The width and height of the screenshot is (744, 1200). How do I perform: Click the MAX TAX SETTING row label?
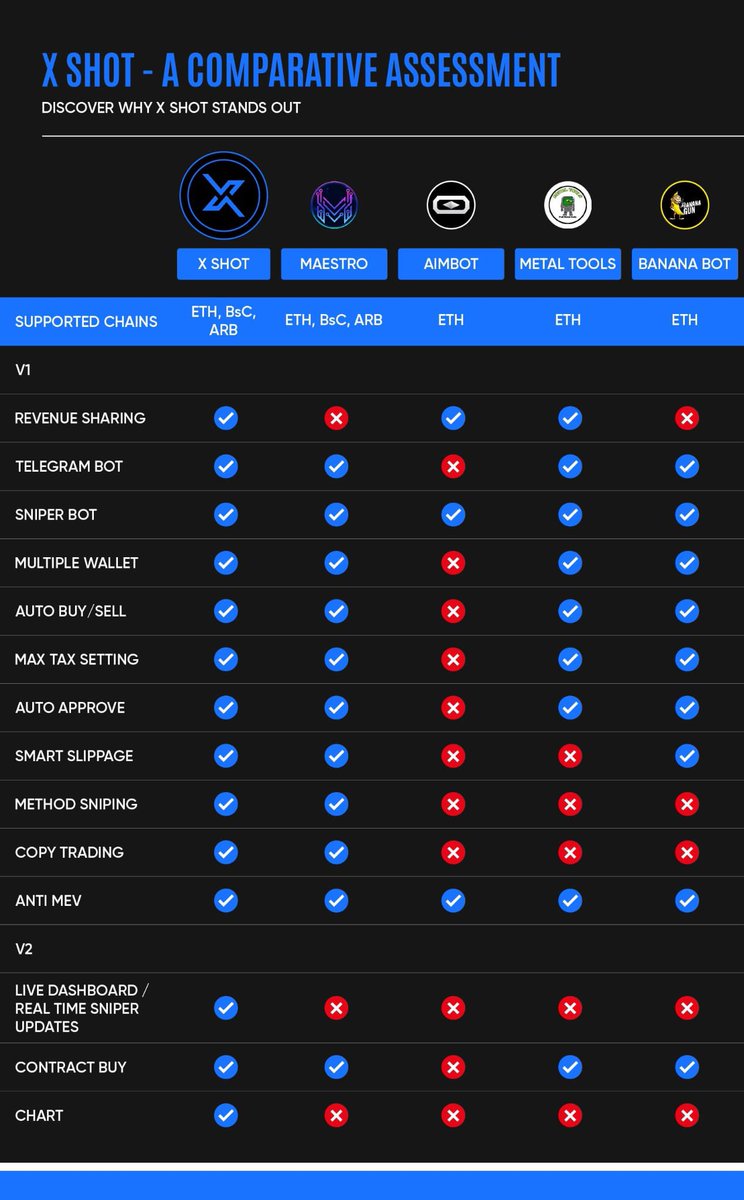pyautogui.click(x=77, y=659)
